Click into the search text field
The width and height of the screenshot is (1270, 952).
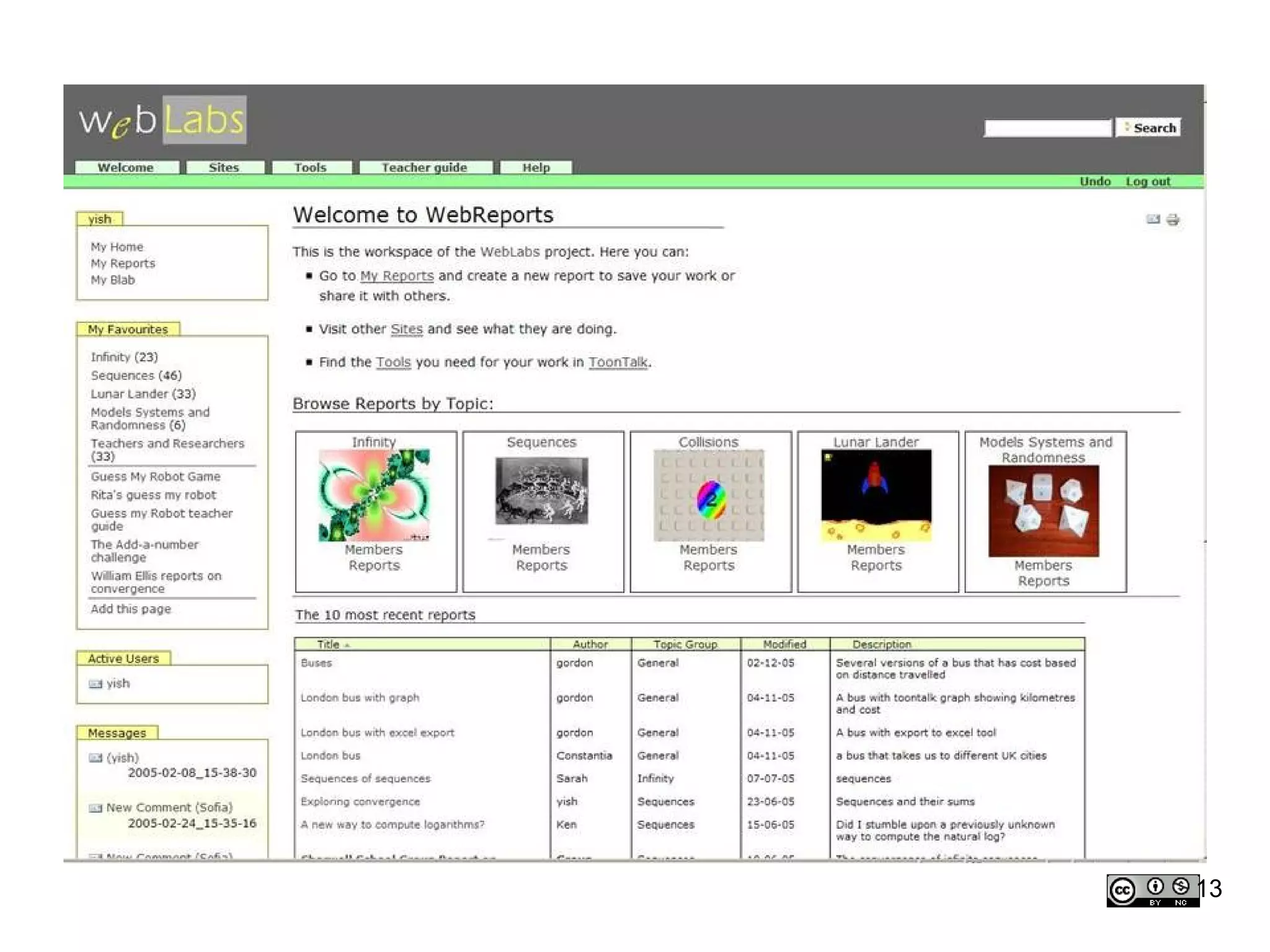coord(1047,128)
